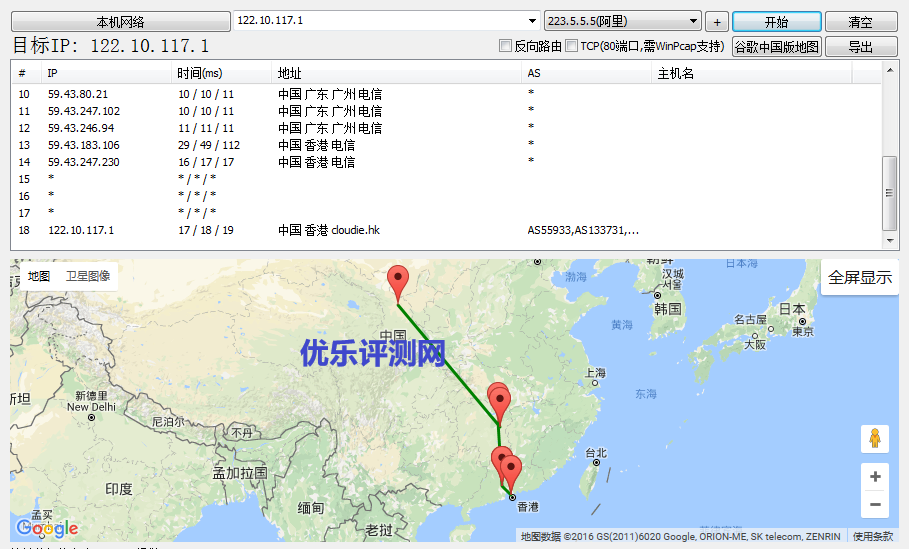909x549 pixels.
Task: Click the 谷歌中国版地图 button
Action: point(777,46)
